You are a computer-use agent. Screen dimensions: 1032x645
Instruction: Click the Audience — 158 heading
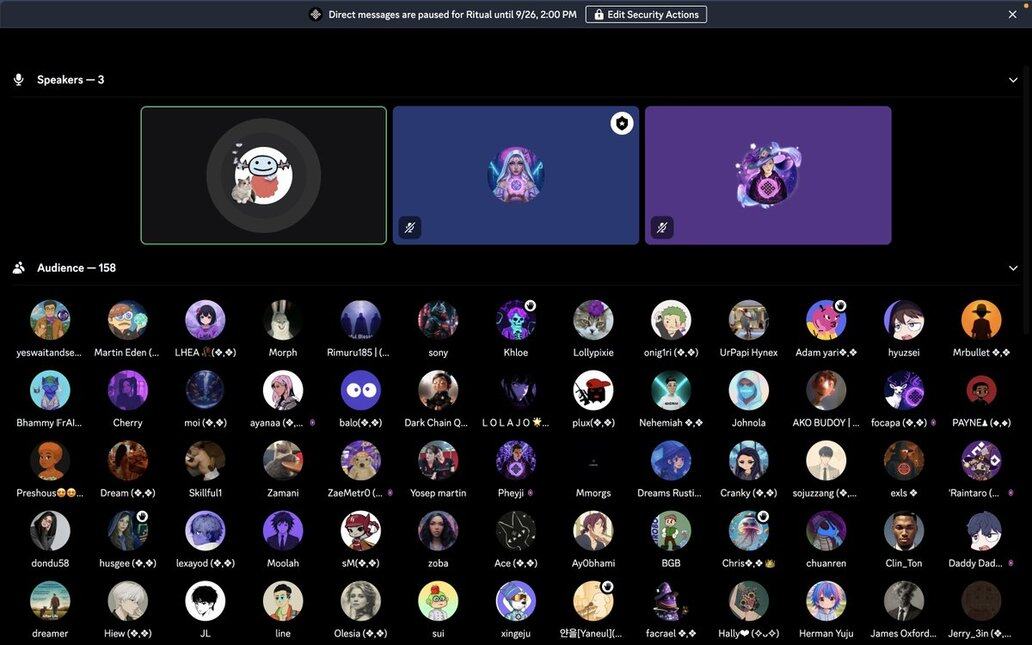pyautogui.click(x=76, y=268)
